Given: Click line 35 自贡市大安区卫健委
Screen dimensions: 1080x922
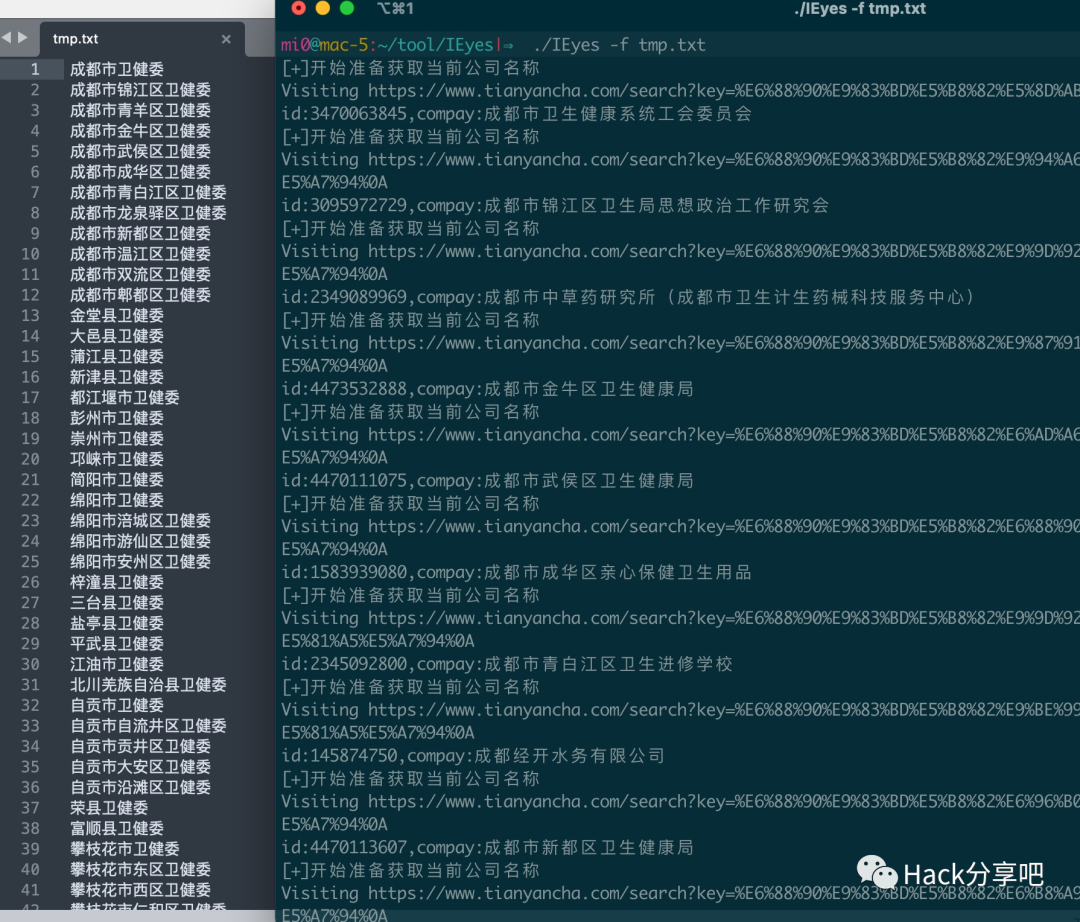Looking at the screenshot, I should [x=140, y=767].
